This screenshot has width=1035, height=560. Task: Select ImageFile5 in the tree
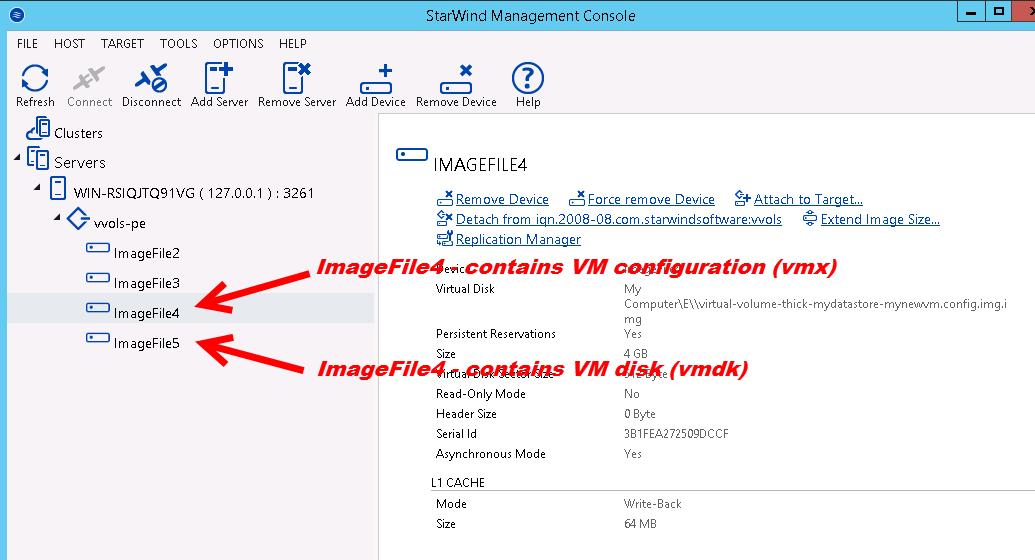(x=147, y=343)
